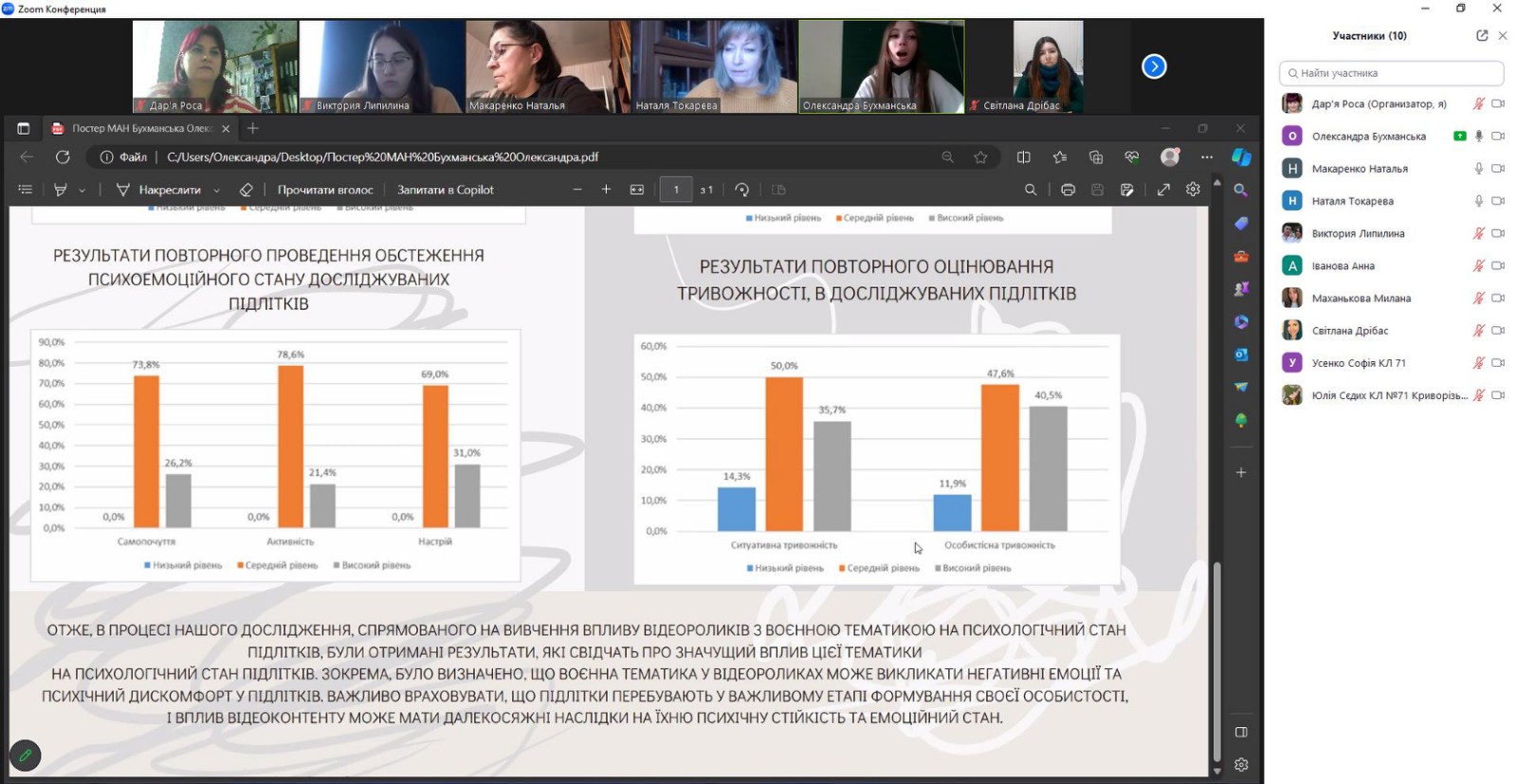Open Edge tab actions menu icon
This screenshot has height=784, width=1517.
[24, 128]
